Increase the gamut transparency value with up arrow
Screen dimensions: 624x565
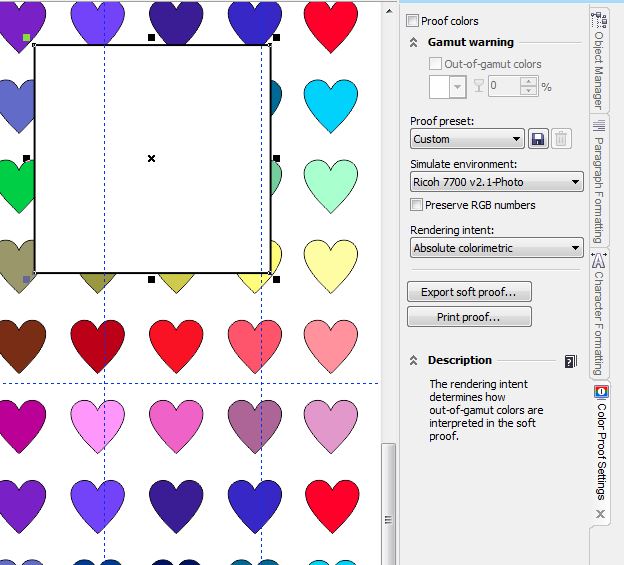tap(528, 82)
